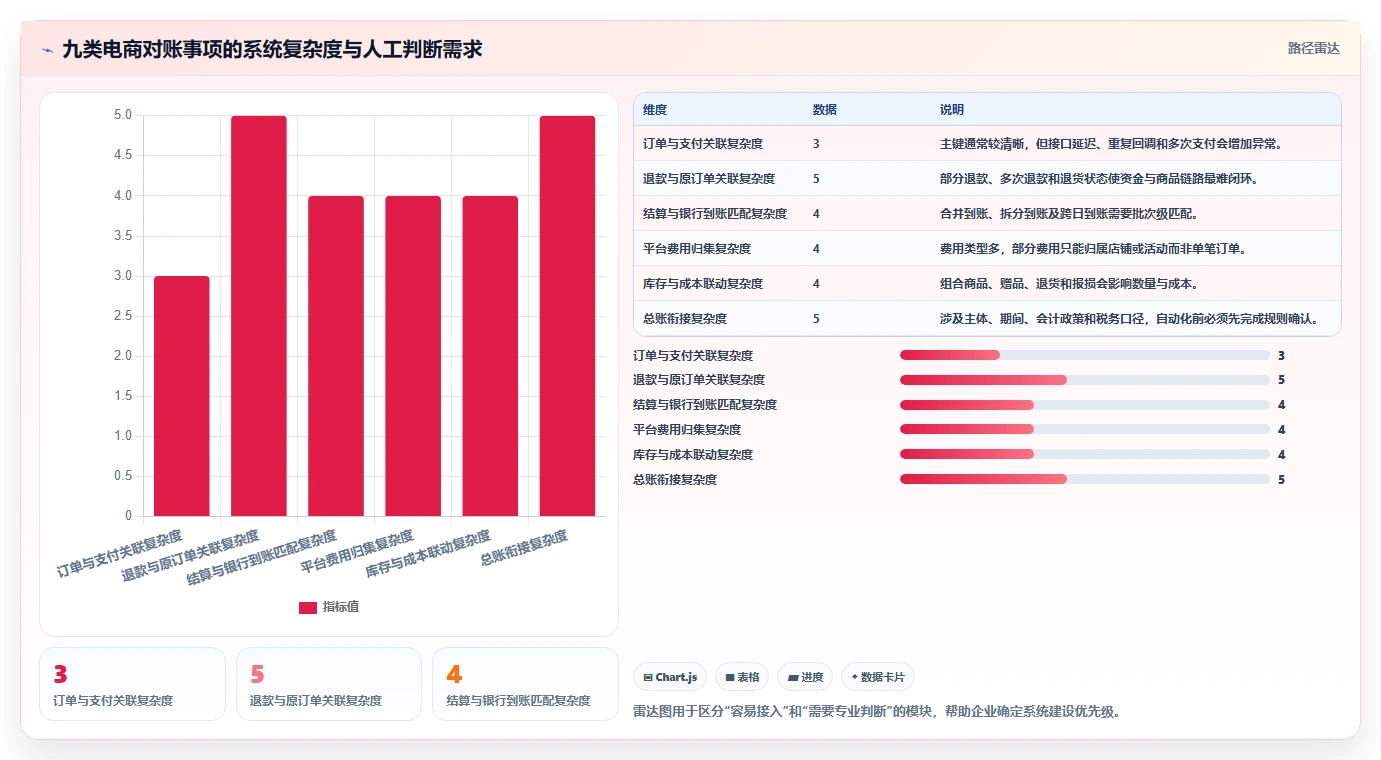Image resolution: width=1381 pixels, height=760 pixels.
Task: Open the card showing 4 结算与银行到账匹配复杂度
Action: (x=525, y=684)
